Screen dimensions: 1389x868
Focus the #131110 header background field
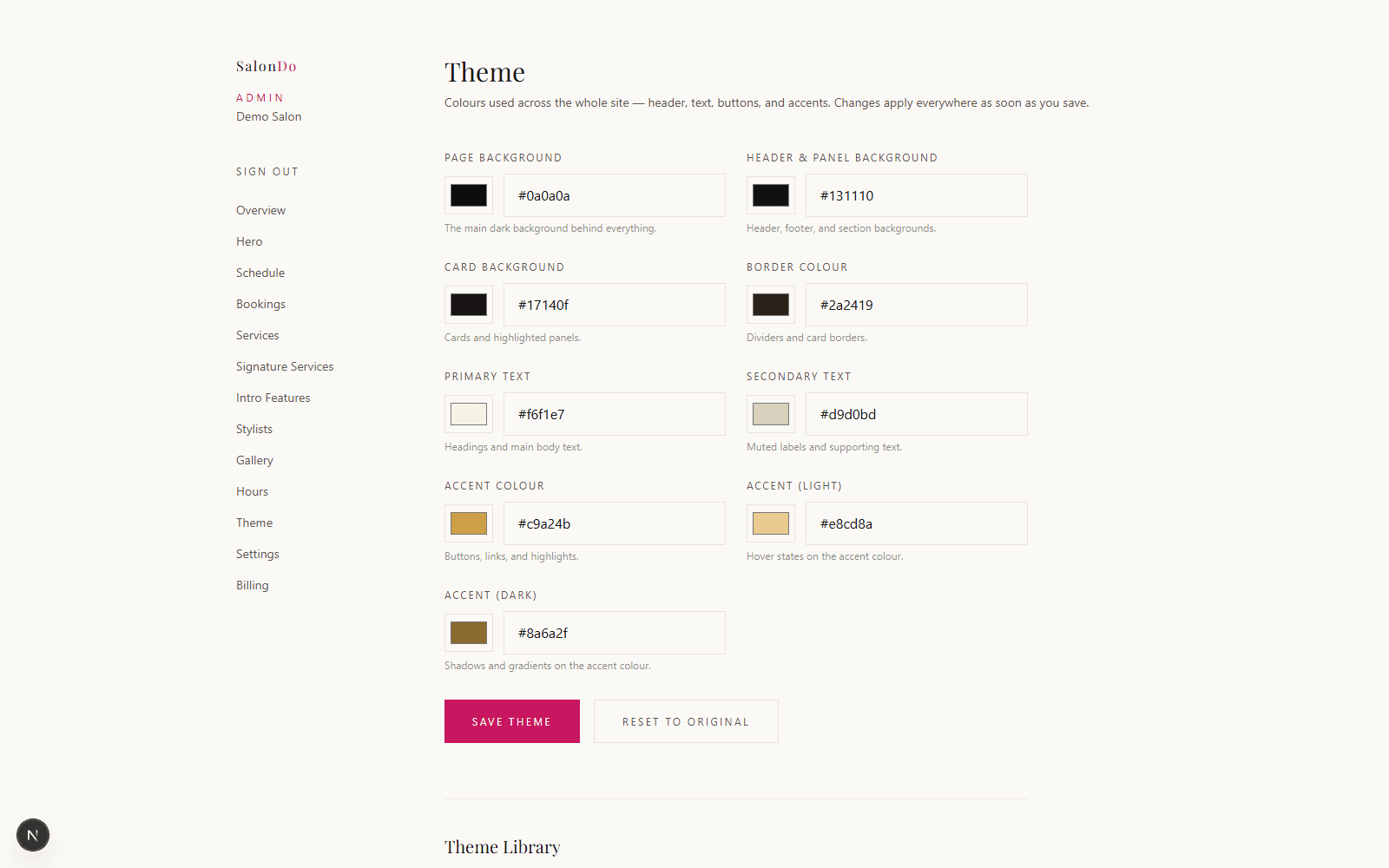pos(917,195)
